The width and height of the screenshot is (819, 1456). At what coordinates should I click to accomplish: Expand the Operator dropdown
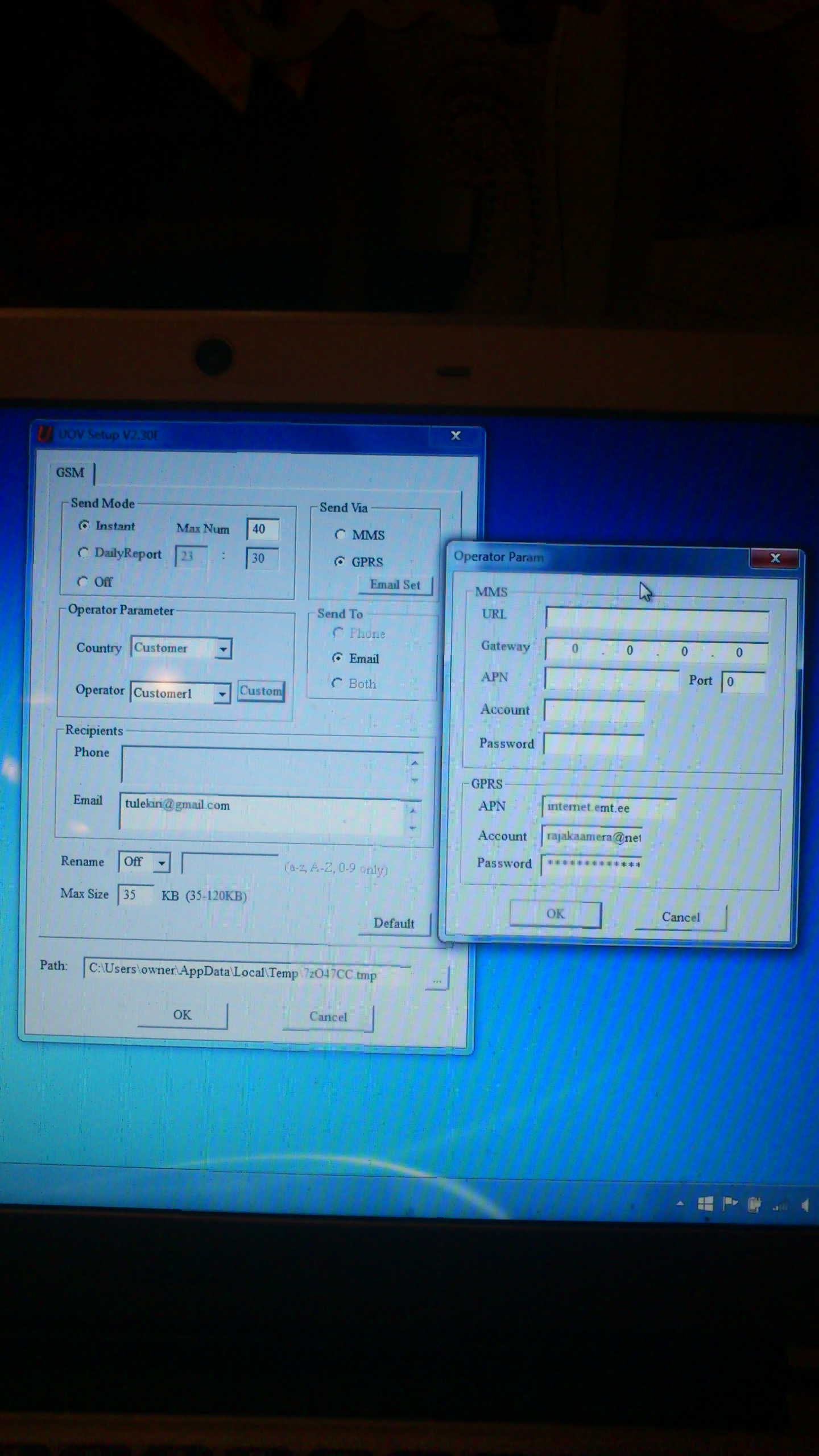[x=222, y=693]
